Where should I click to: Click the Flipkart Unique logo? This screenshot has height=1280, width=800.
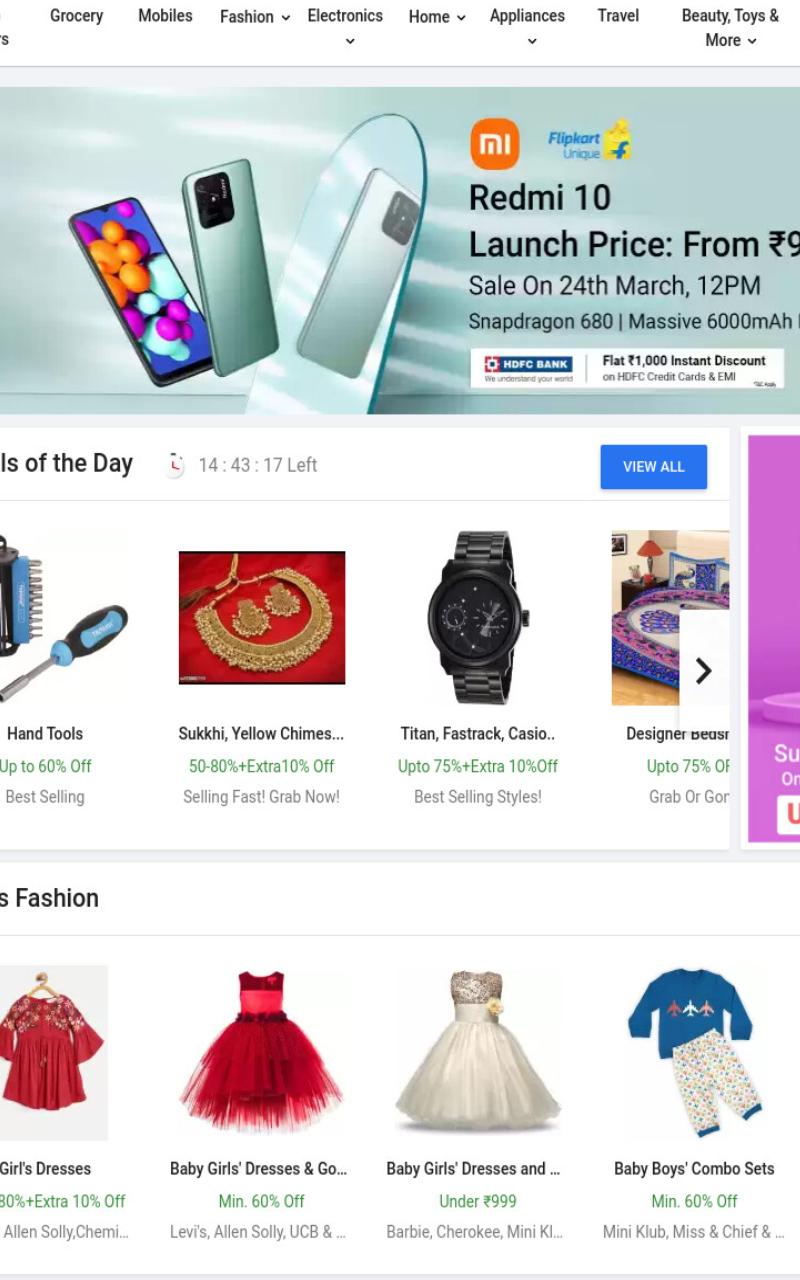pos(590,141)
